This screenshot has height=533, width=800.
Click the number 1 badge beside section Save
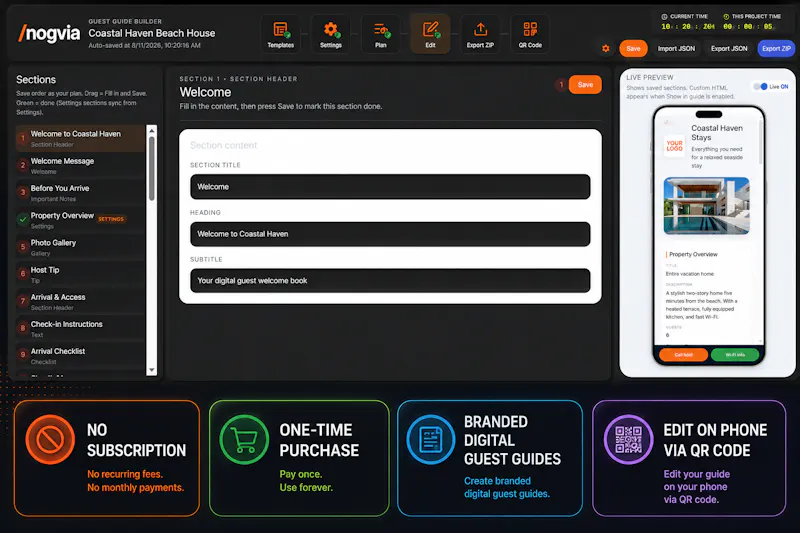(x=561, y=85)
